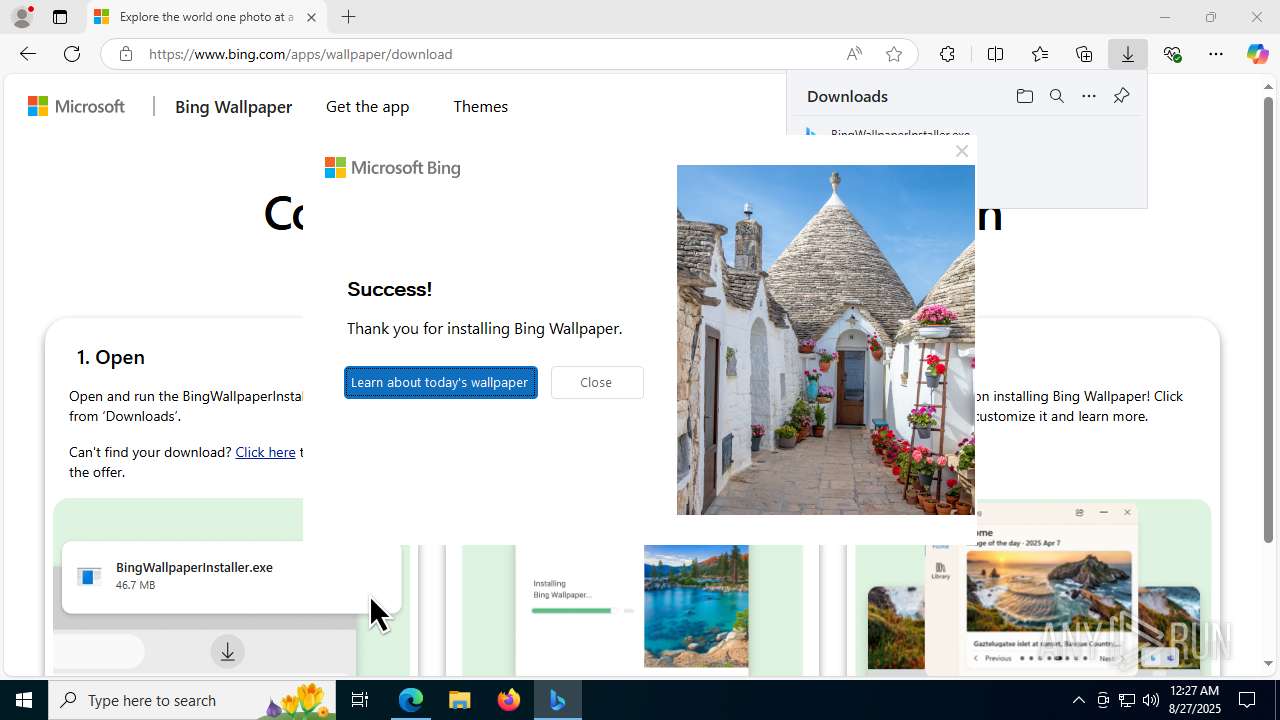Add this page to favorites star
1280x720 pixels.
tap(894, 54)
